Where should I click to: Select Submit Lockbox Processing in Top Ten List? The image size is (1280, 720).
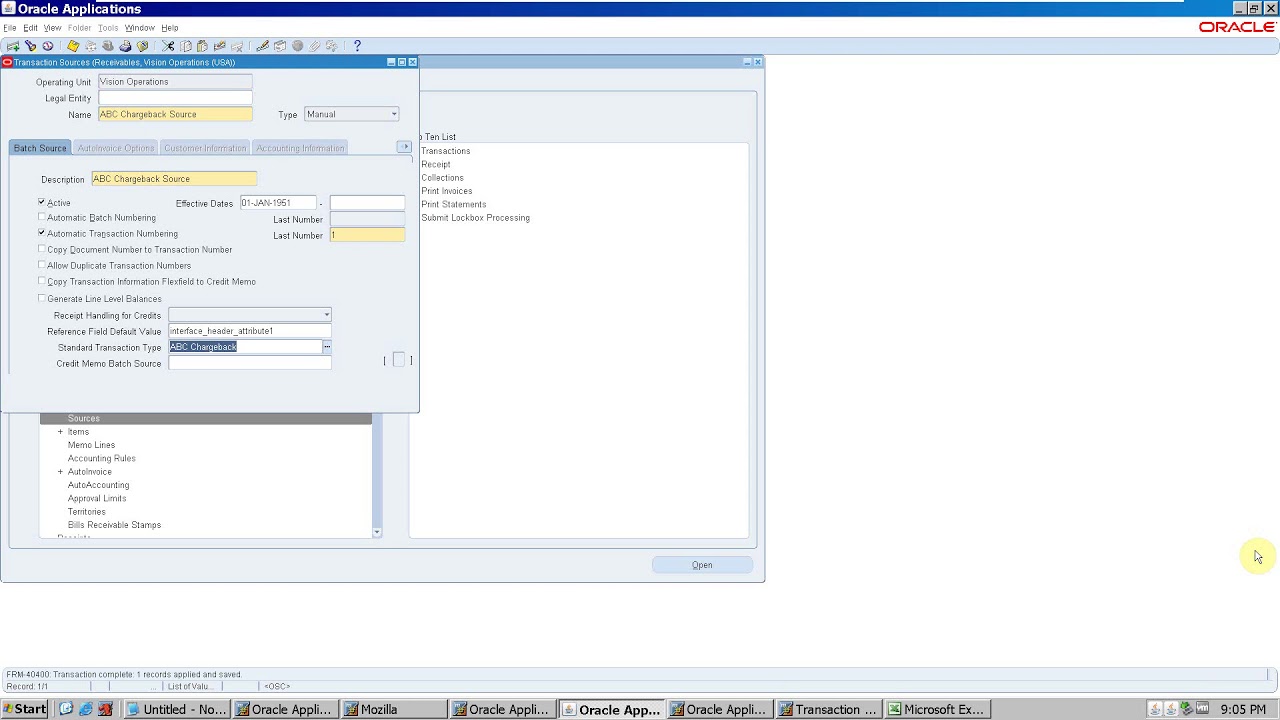coord(475,218)
